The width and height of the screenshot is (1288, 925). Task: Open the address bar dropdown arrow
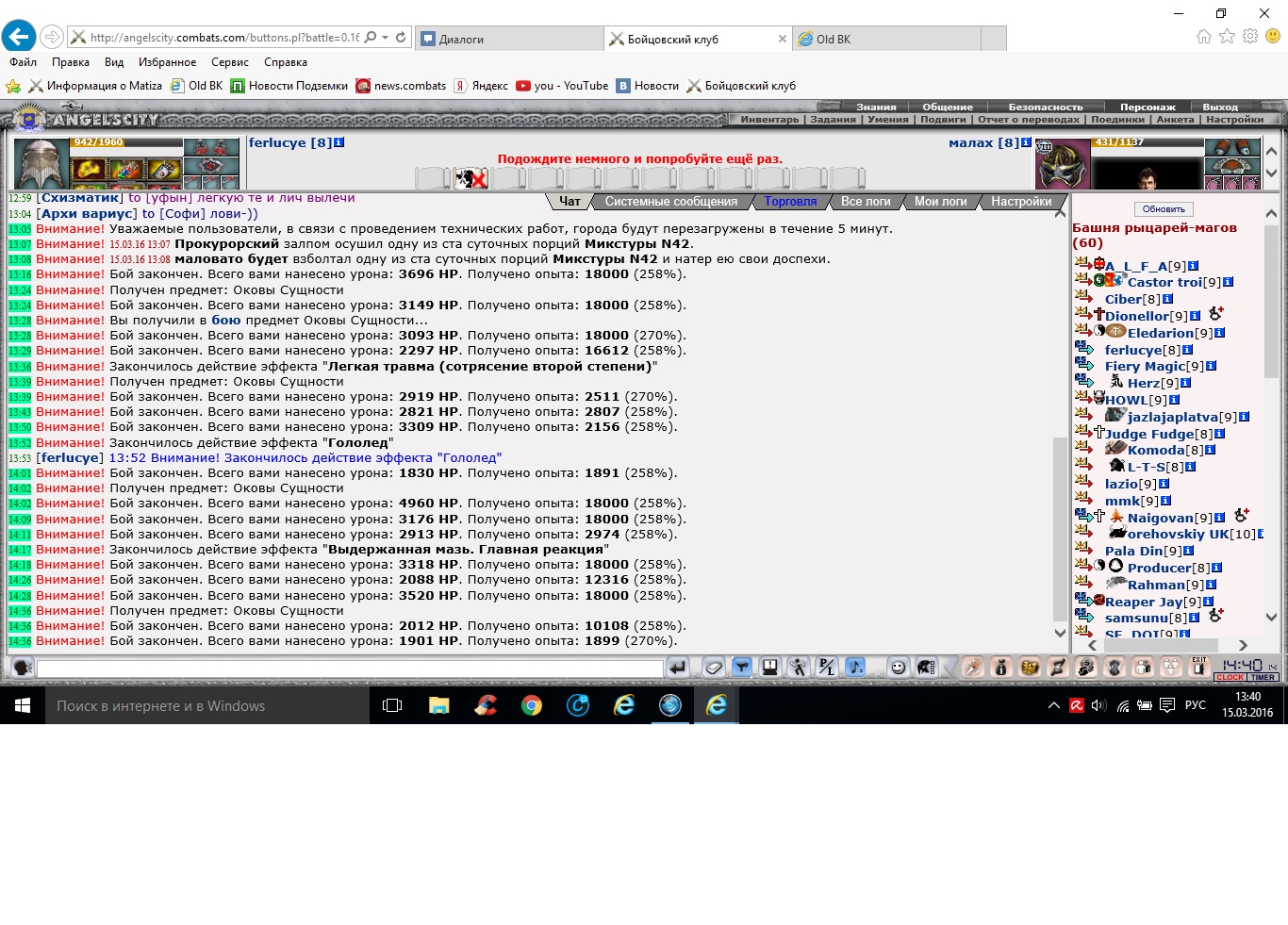(386, 38)
